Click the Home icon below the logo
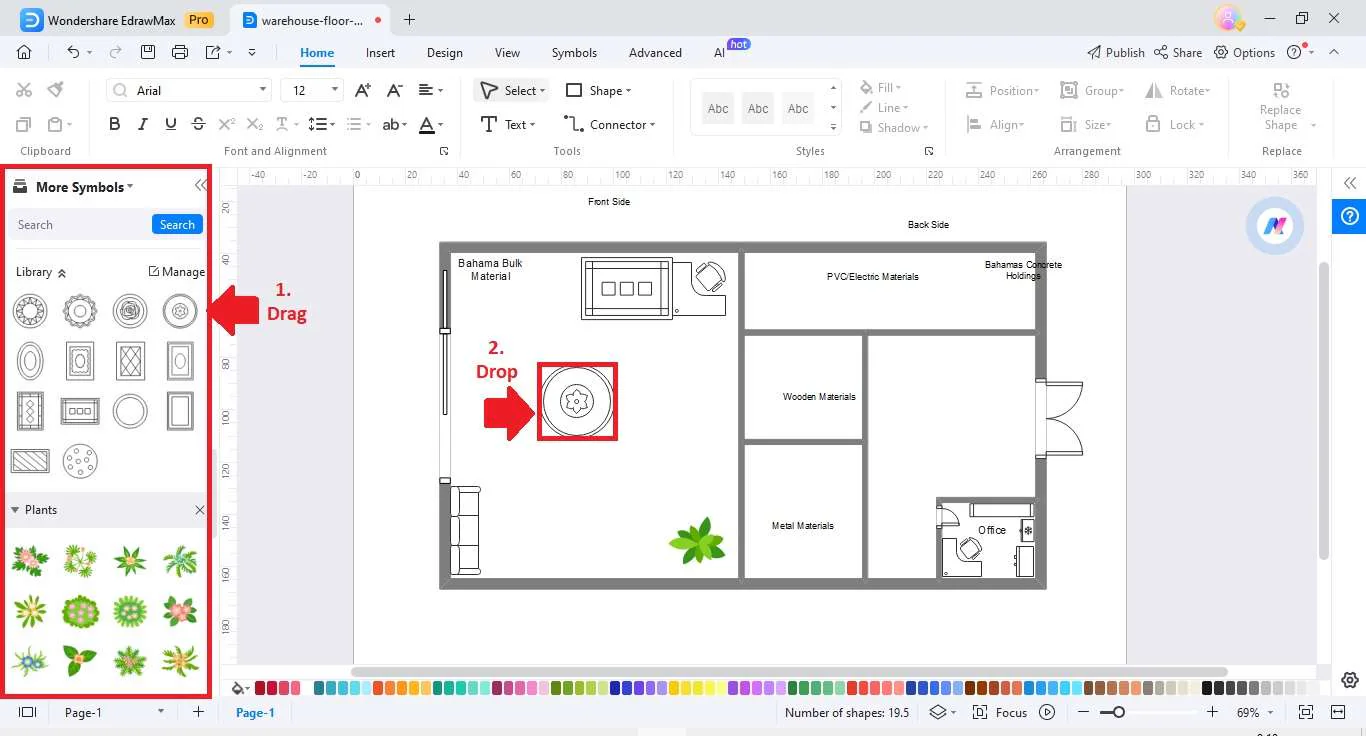The width and height of the screenshot is (1366, 736). 24,52
